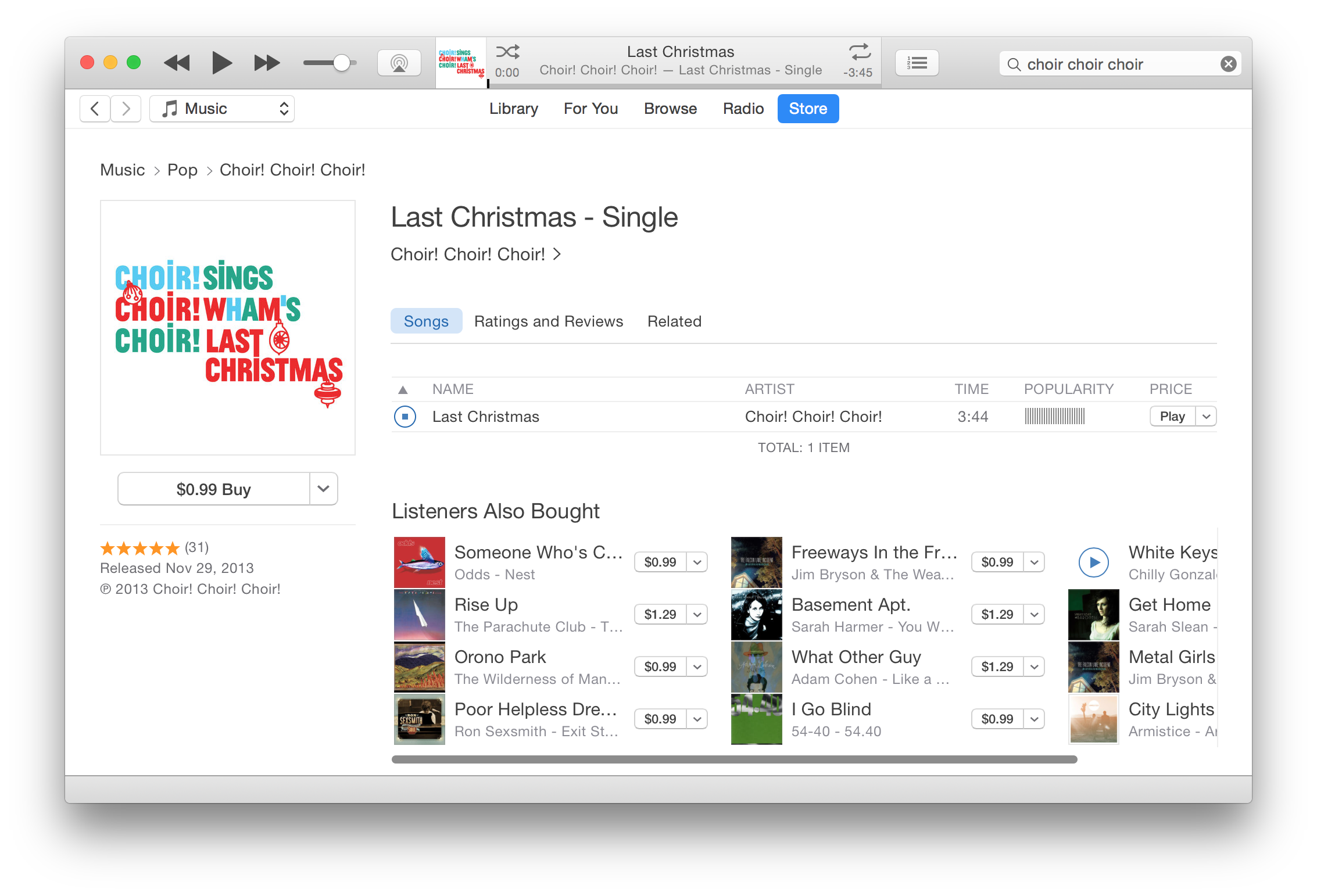The width and height of the screenshot is (1317, 896).
Task: Stop preview of Last Christmas track
Action: coord(405,417)
